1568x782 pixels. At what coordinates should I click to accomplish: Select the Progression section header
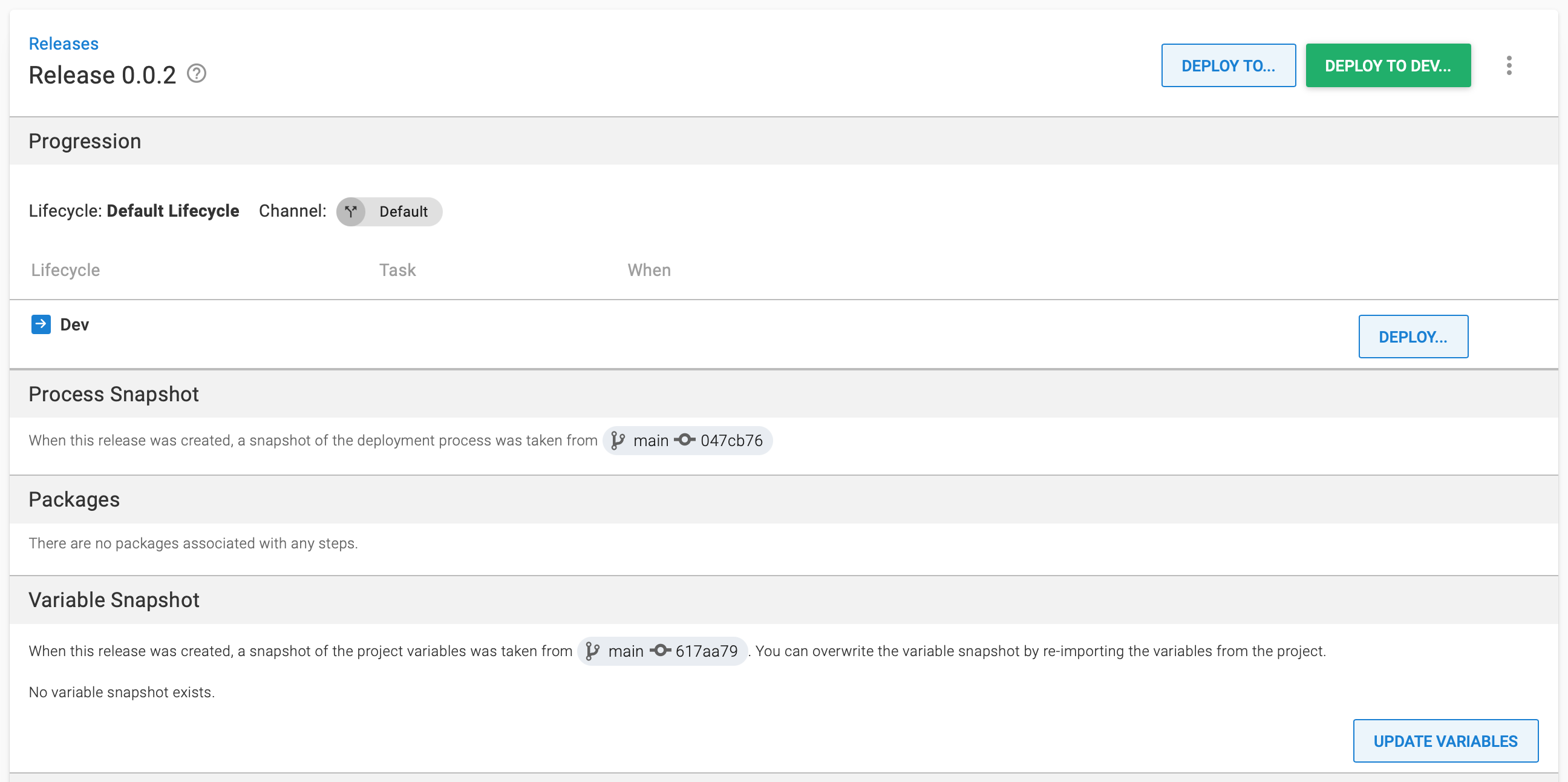pos(85,140)
